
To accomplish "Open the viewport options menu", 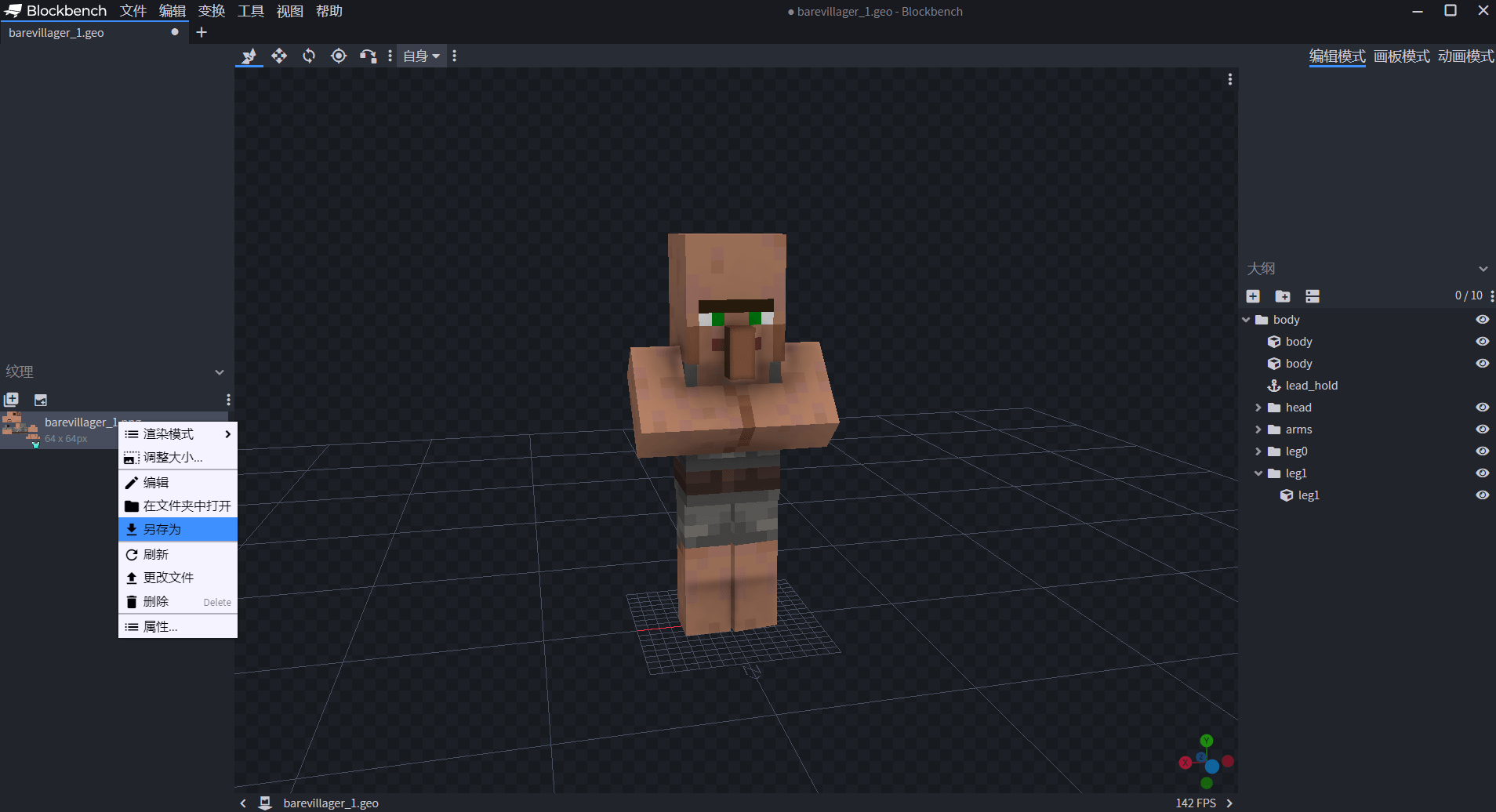I will pos(1229,79).
